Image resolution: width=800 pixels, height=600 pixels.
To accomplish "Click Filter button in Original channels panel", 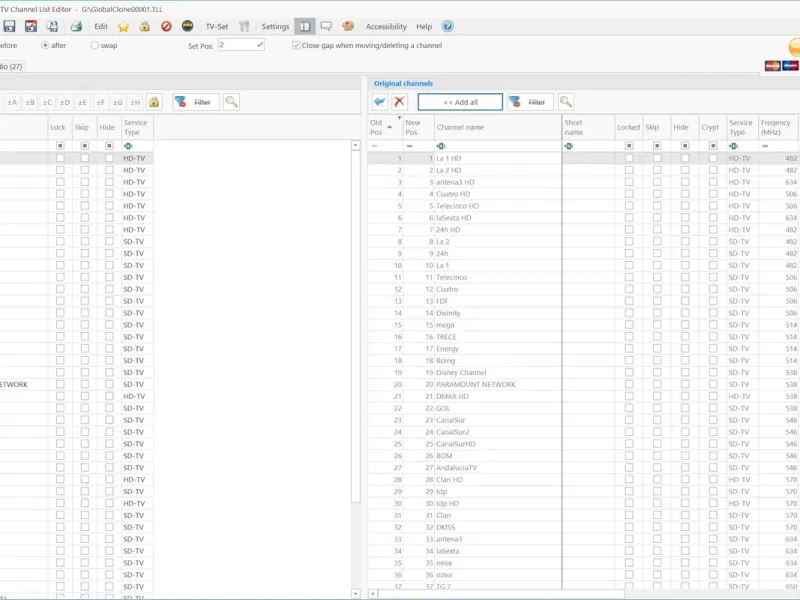I will pos(530,102).
